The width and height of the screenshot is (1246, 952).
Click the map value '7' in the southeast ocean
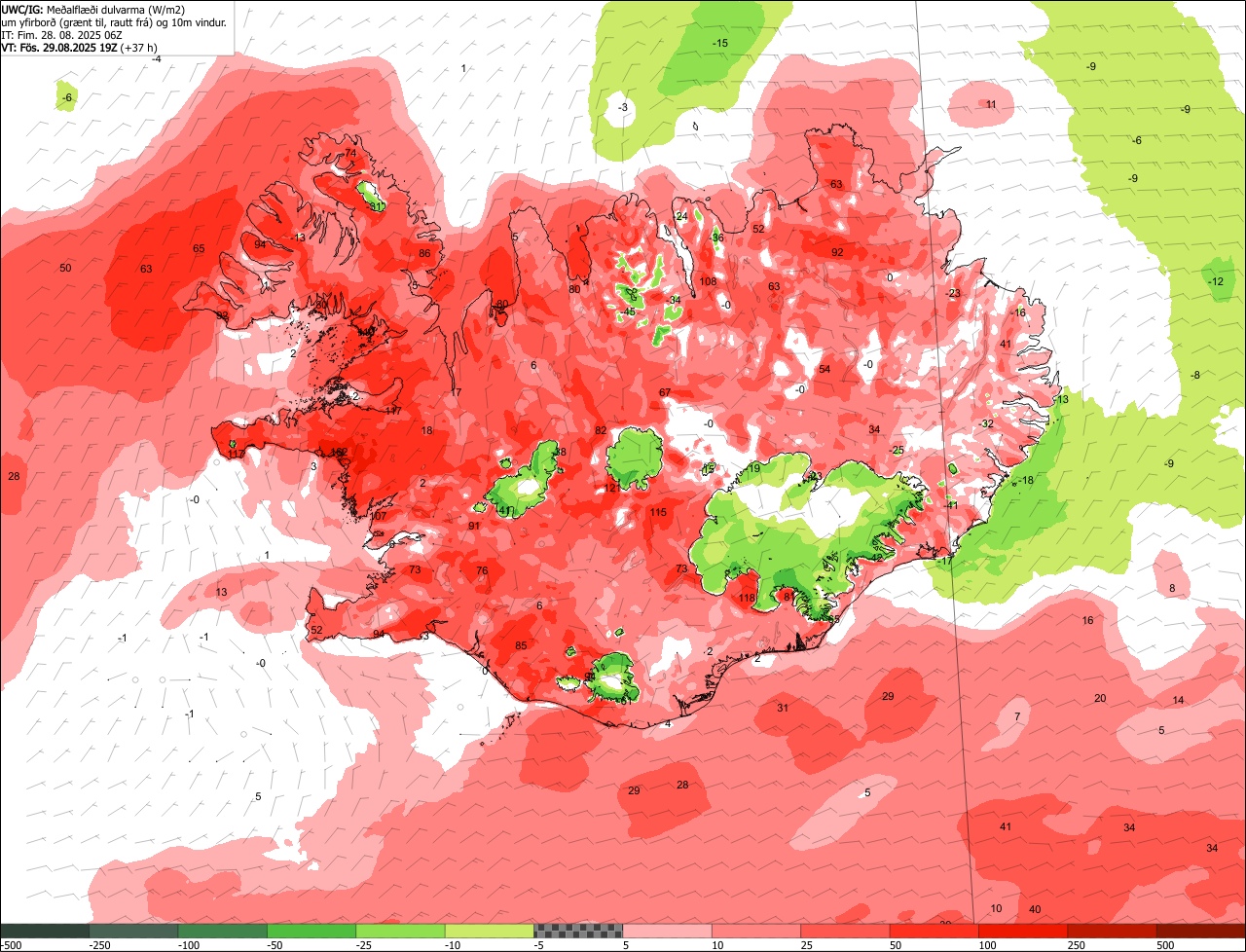coord(1017,715)
